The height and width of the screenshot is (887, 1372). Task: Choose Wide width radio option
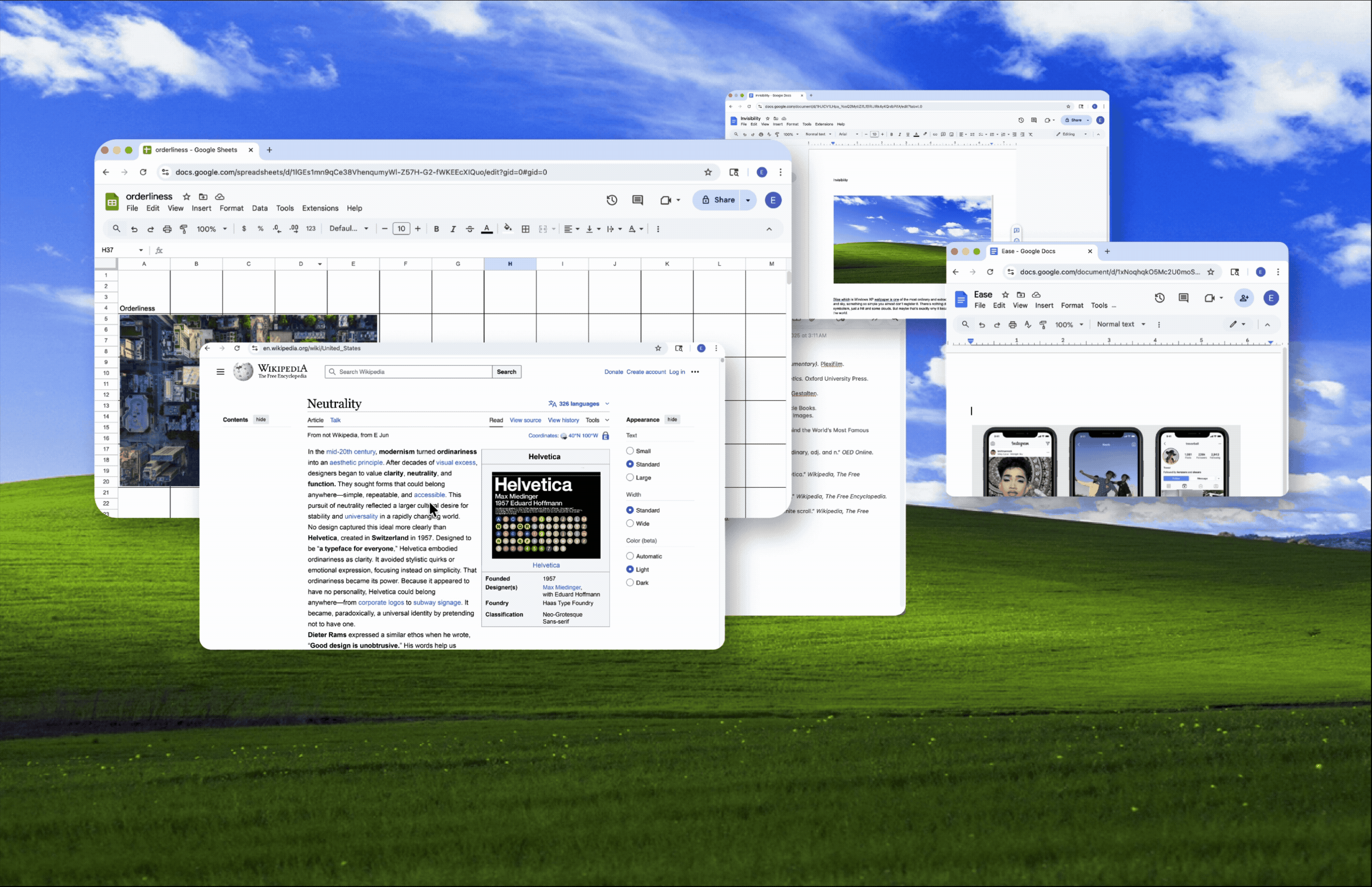coord(629,523)
